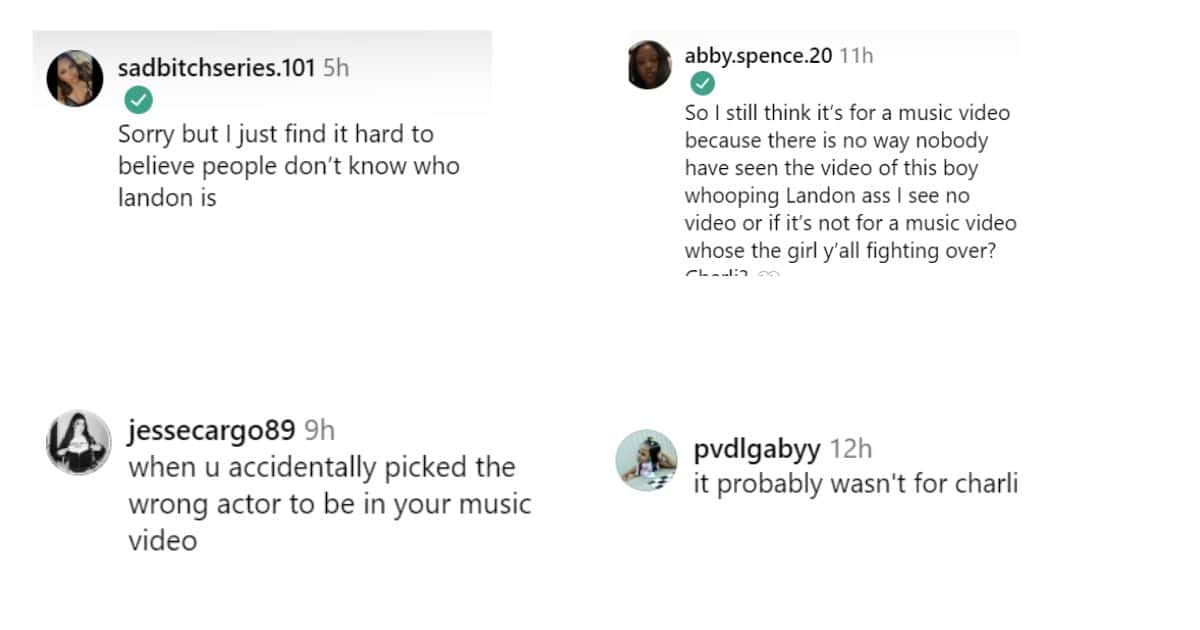Click pvdlgabyy's avatar image
1200x630 pixels.
click(x=647, y=462)
